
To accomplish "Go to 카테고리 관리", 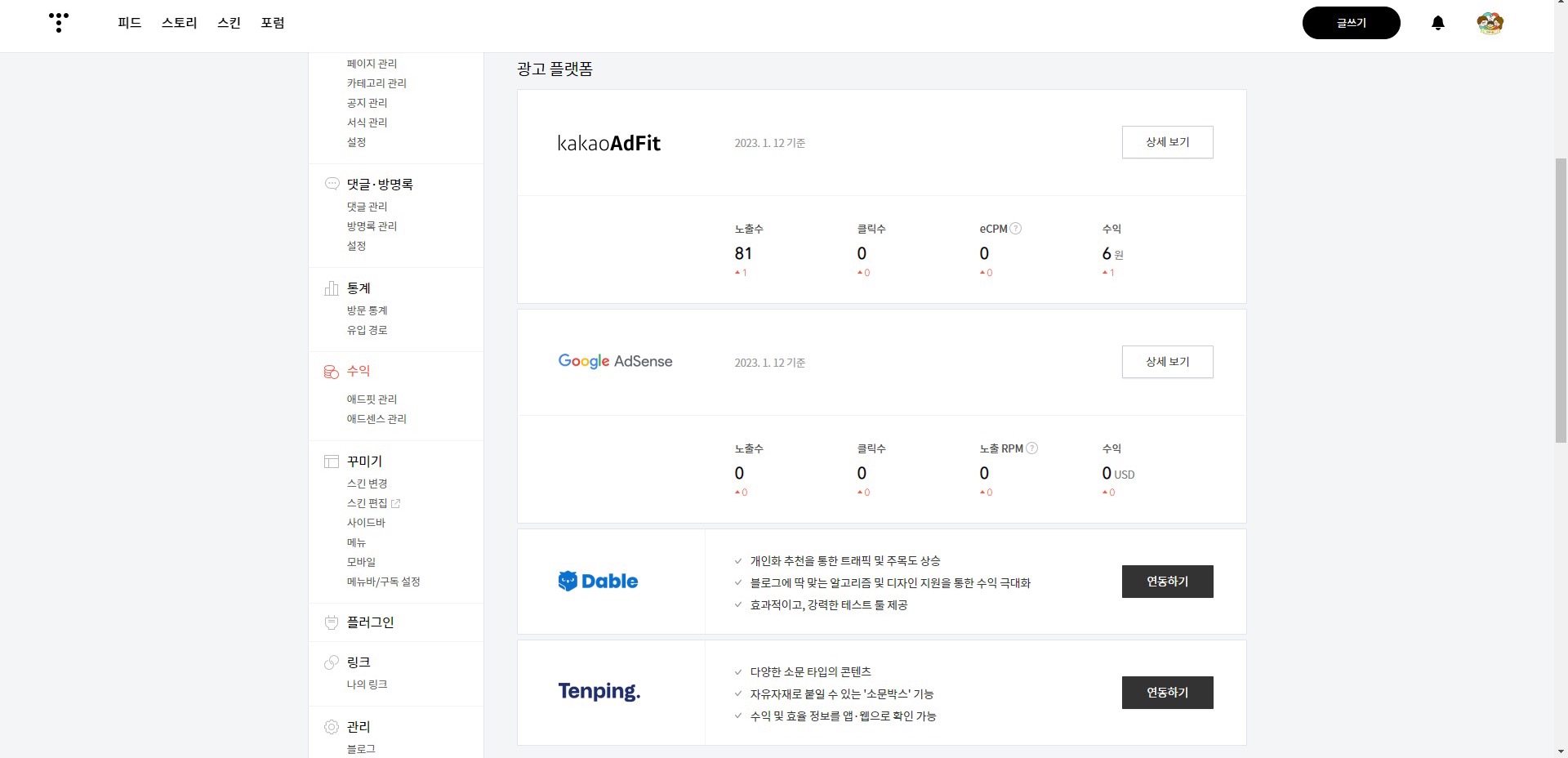I will pyautogui.click(x=376, y=83).
